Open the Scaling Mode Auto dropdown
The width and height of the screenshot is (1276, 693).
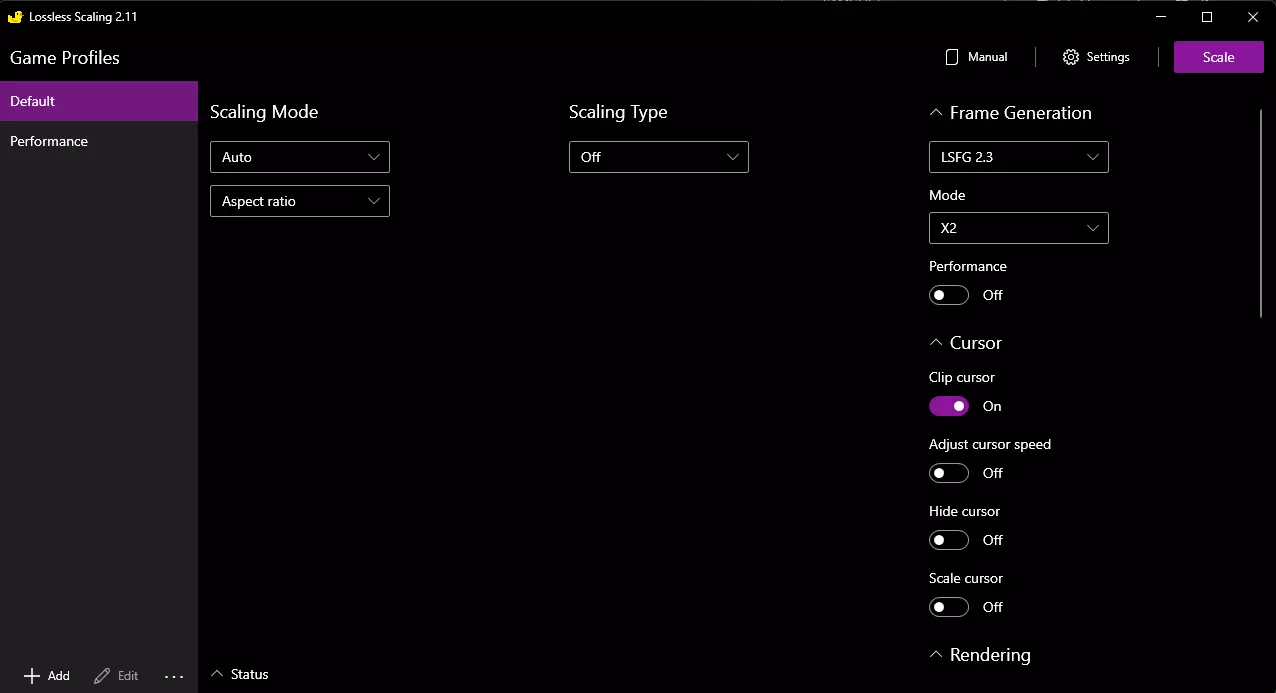coord(299,157)
